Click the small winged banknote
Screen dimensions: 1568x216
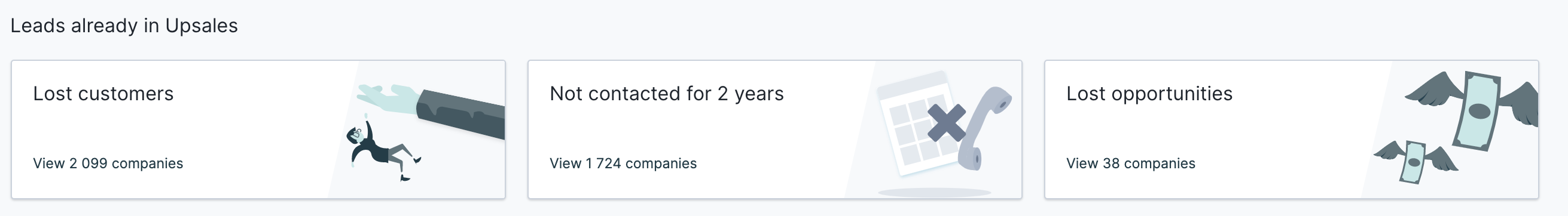pos(1413,162)
